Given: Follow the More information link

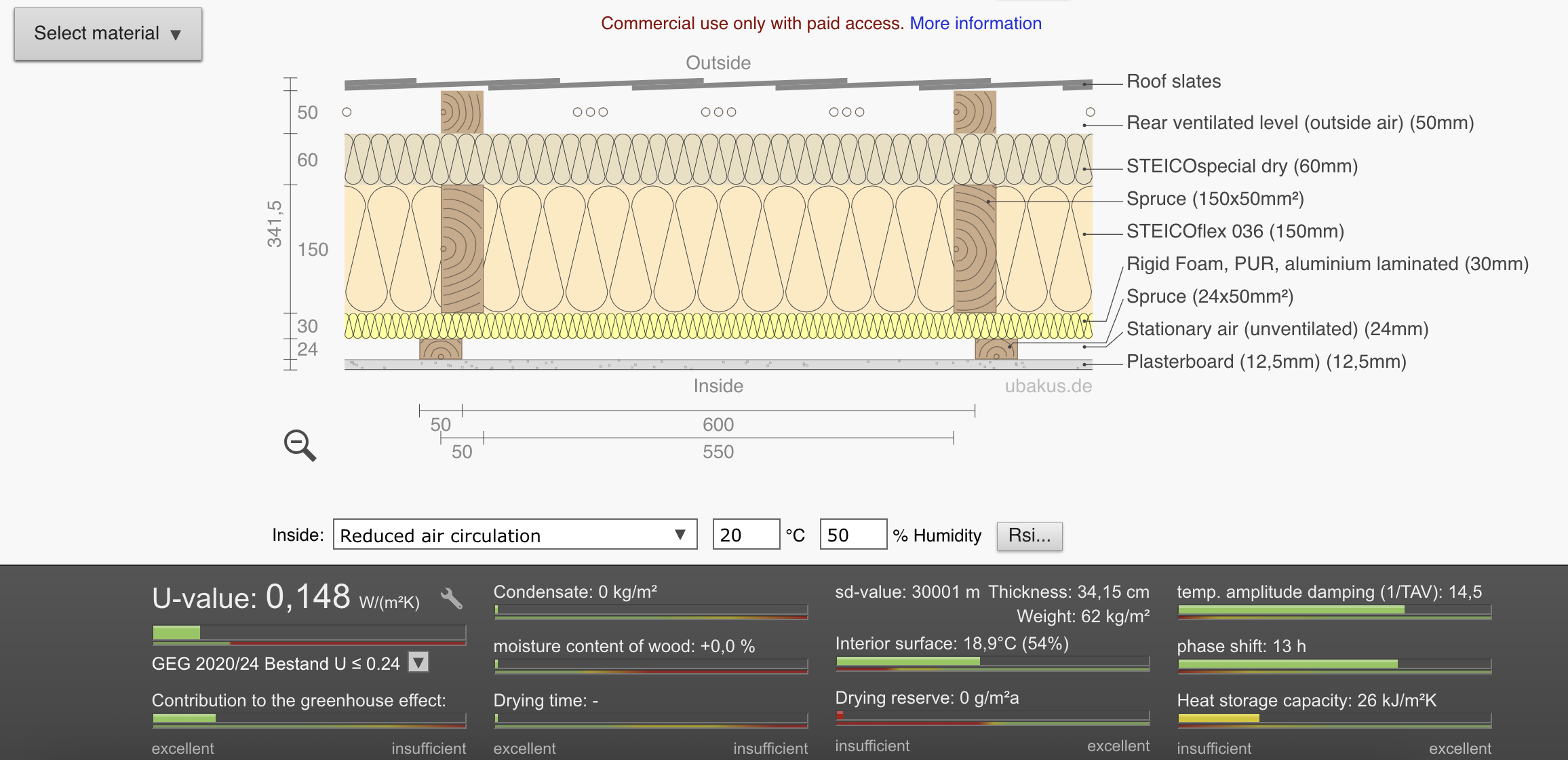Looking at the screenshot, I should coord(975,23).
